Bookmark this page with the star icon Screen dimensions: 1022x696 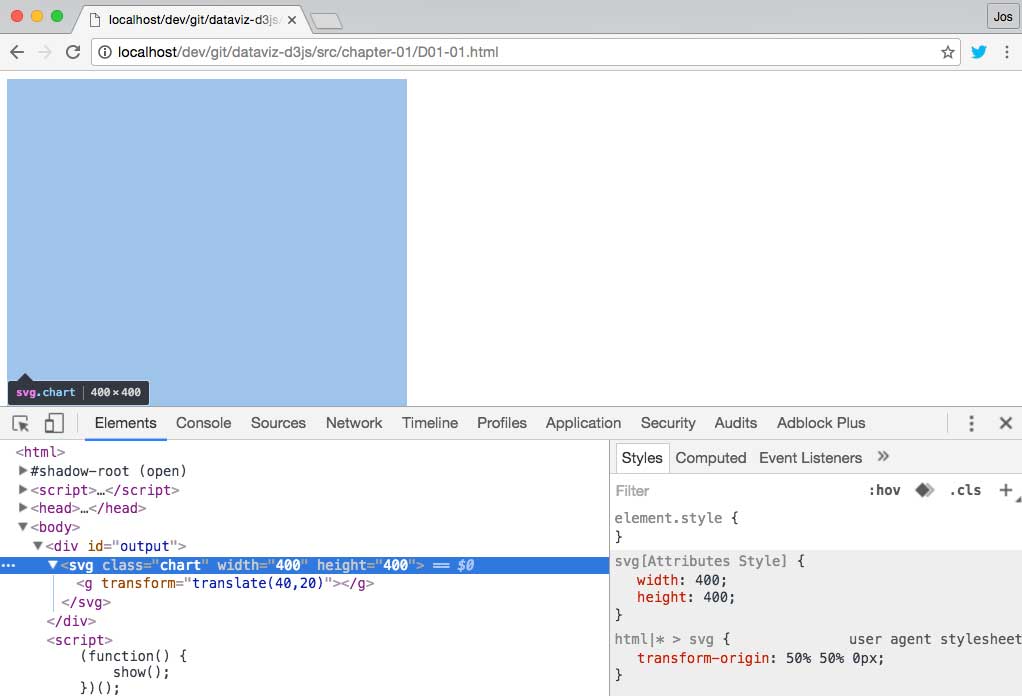[948, 52]
